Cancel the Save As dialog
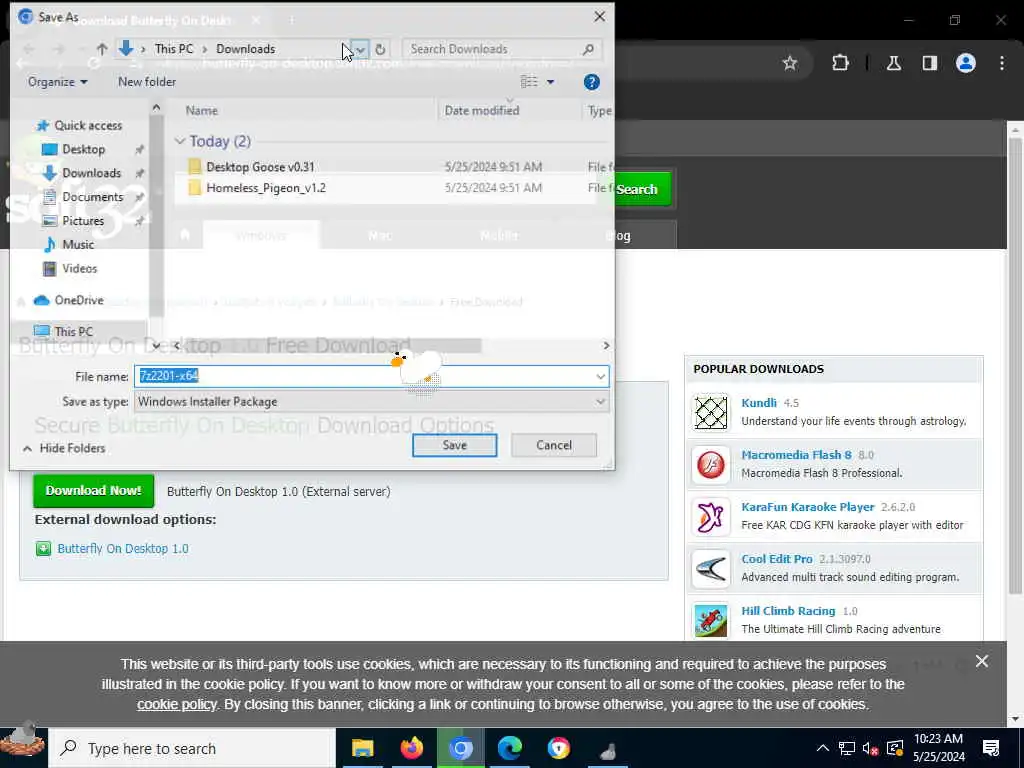1024x768 pixels. 554,445
